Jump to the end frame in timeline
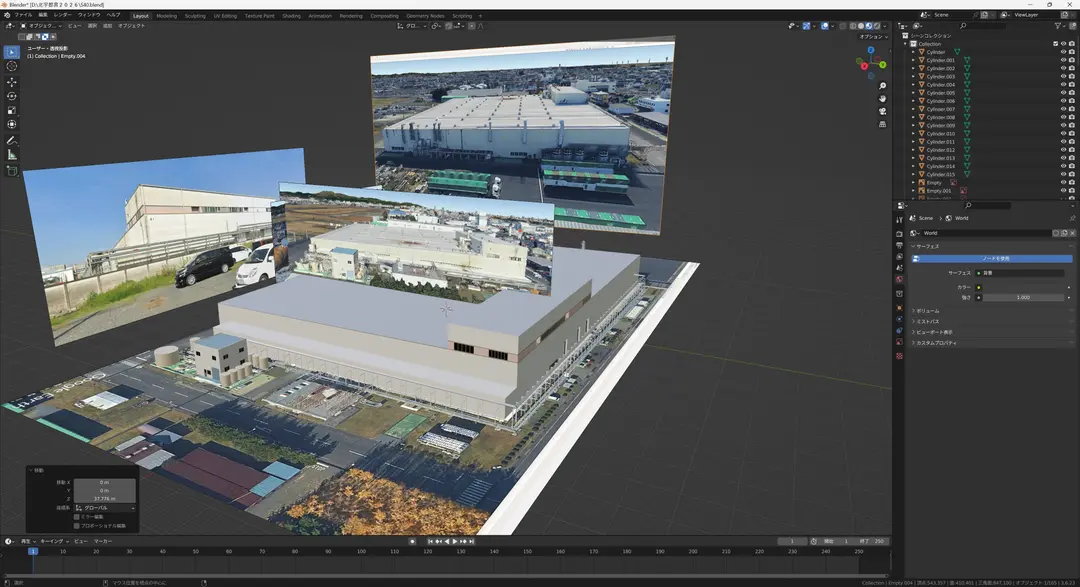The image size is (1080, 587). click(x=472, y=542)
